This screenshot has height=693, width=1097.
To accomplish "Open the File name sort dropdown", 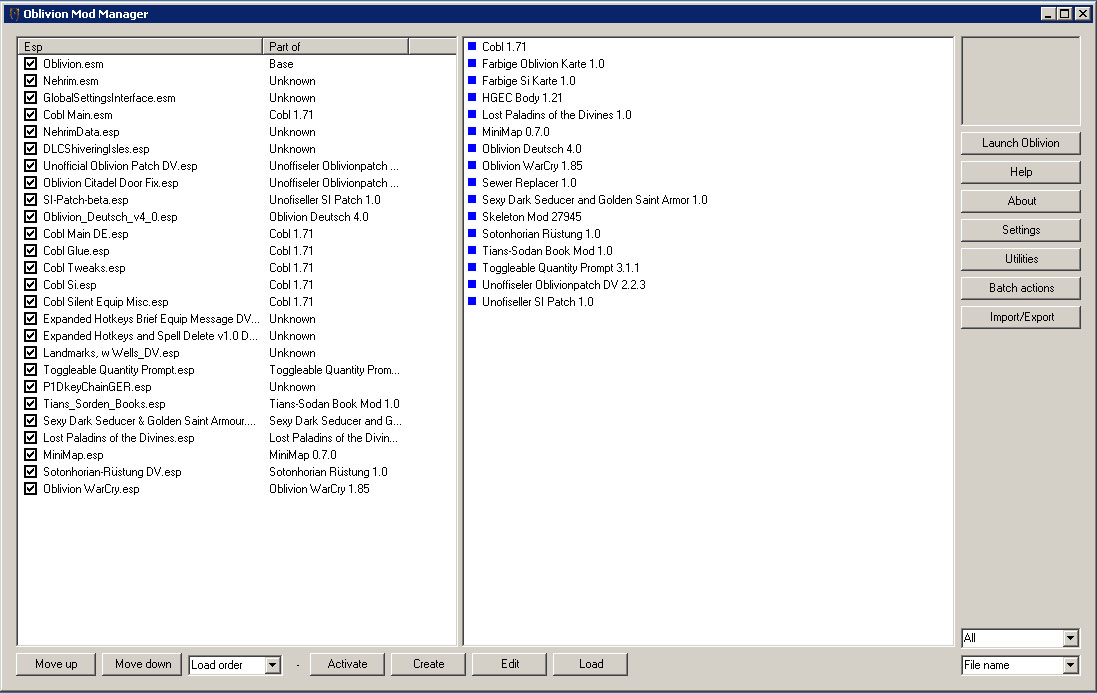I will click(x=1071, y=665).
